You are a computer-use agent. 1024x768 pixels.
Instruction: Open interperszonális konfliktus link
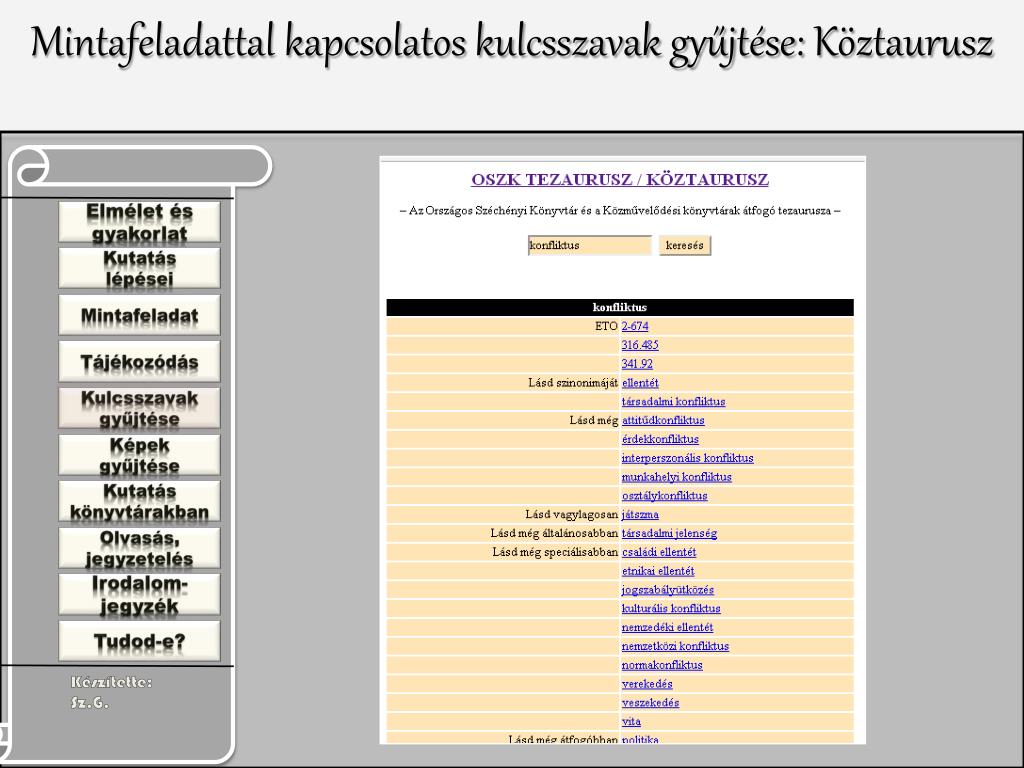click(688, 458)
